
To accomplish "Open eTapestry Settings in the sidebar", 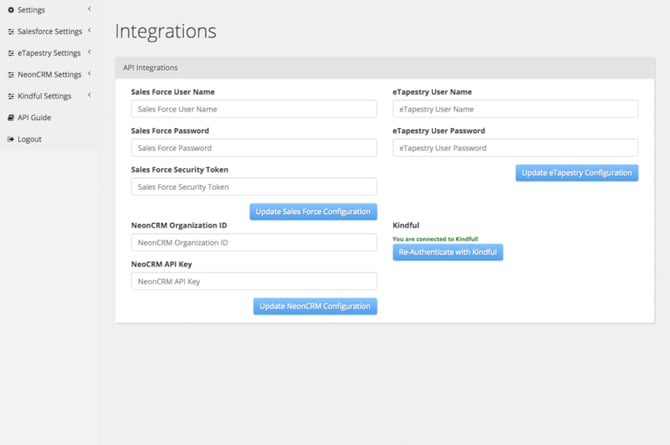I will pos(49,53).
